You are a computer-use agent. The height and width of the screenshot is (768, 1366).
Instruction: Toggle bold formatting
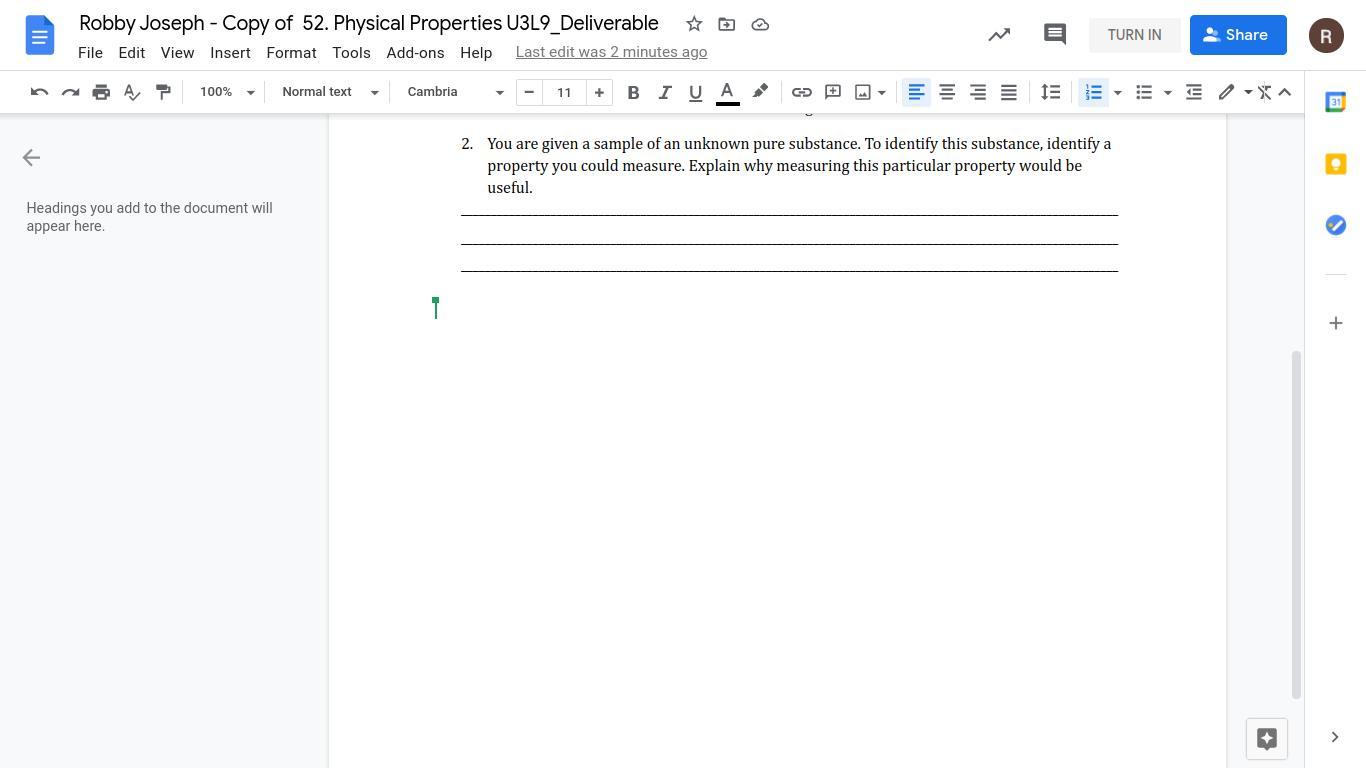[633, 92]
